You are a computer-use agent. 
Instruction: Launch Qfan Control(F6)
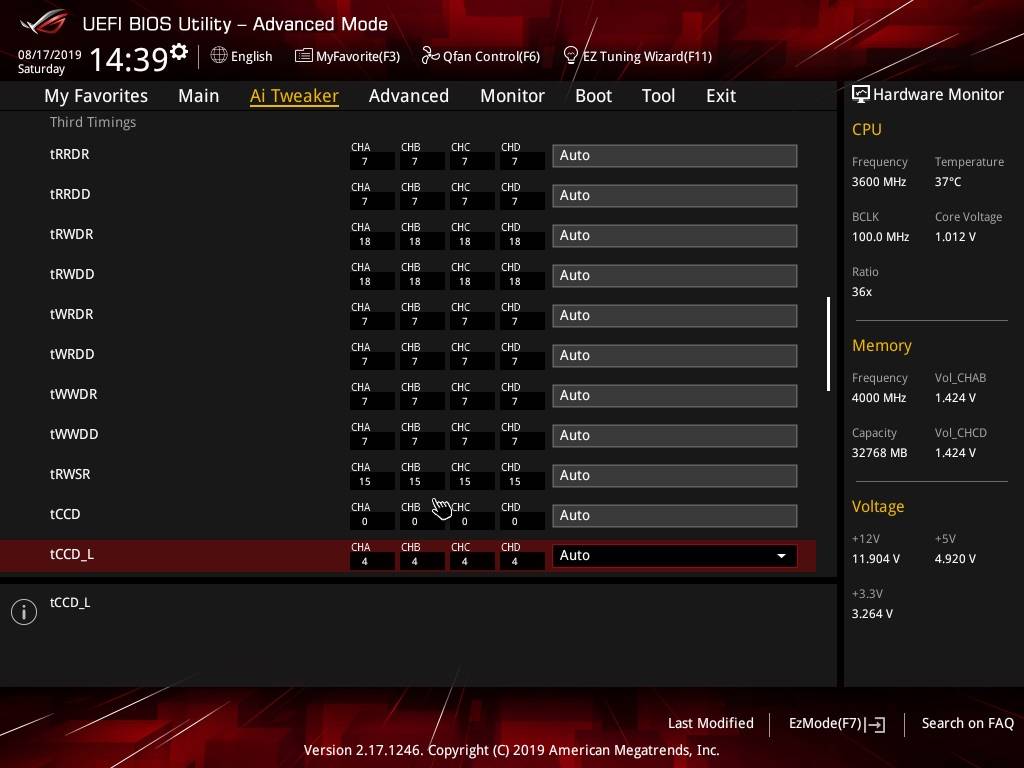[x=491, y=56]
